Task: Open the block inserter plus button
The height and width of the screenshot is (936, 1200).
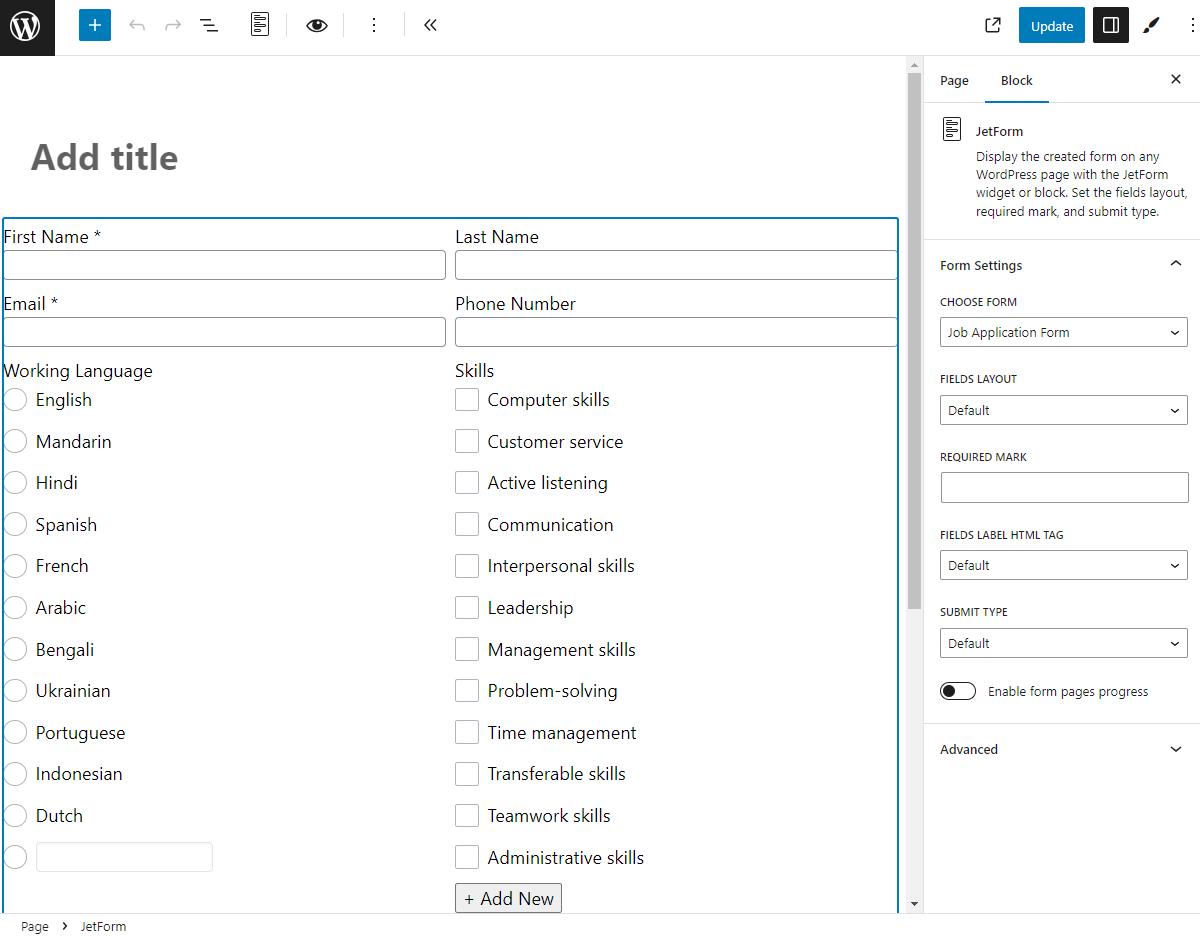Action: tap(95, 26)
